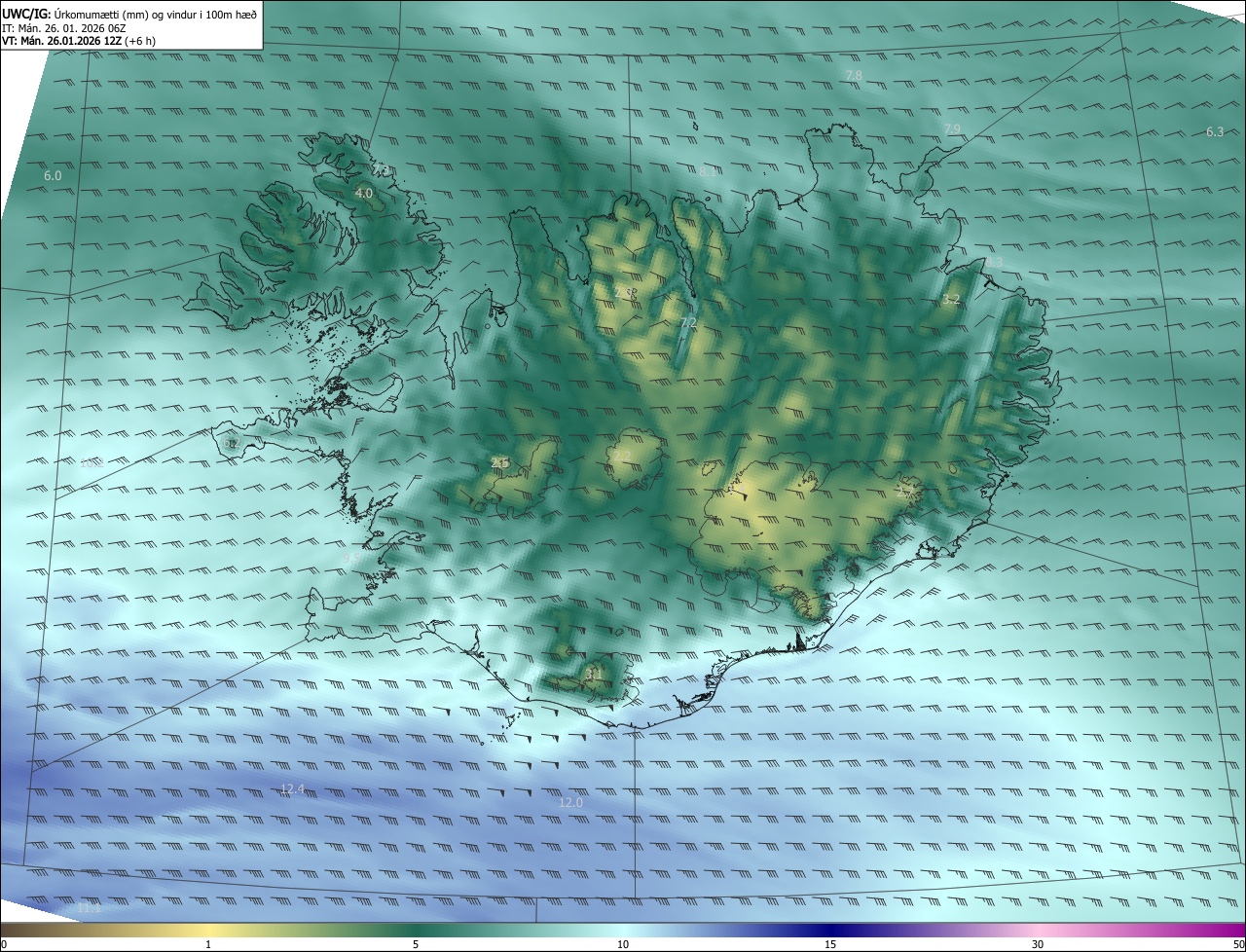Screen dimensions: 1246x952
Task: Click the title text "Úrkomumætti (mm) og vindur"
Action: point(125,14)
